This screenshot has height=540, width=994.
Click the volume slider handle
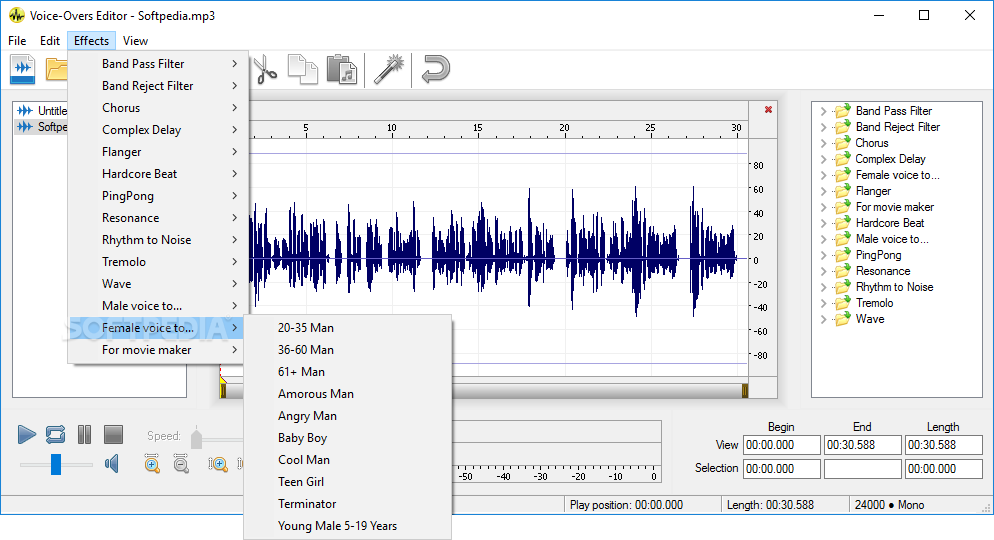(x=56, y=464)
